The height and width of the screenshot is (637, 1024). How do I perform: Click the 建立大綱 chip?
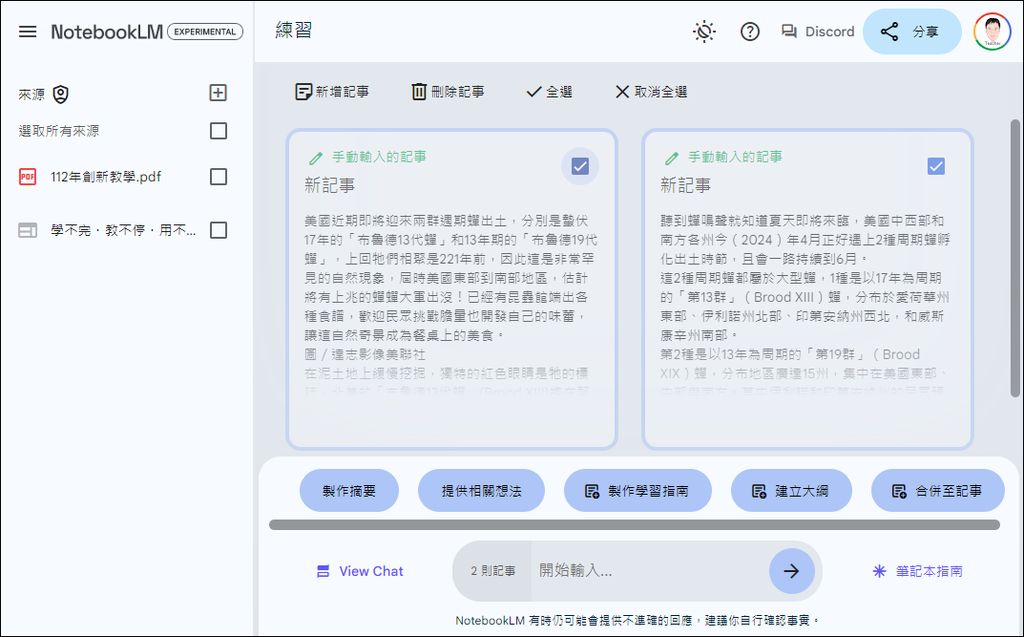791,491
